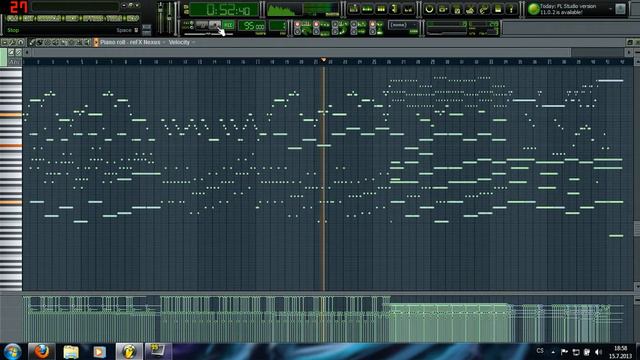This screenshot has width=640, height=360.
Task: Click the right arrow of horizontal scrollbar
Action: [629, 52]
